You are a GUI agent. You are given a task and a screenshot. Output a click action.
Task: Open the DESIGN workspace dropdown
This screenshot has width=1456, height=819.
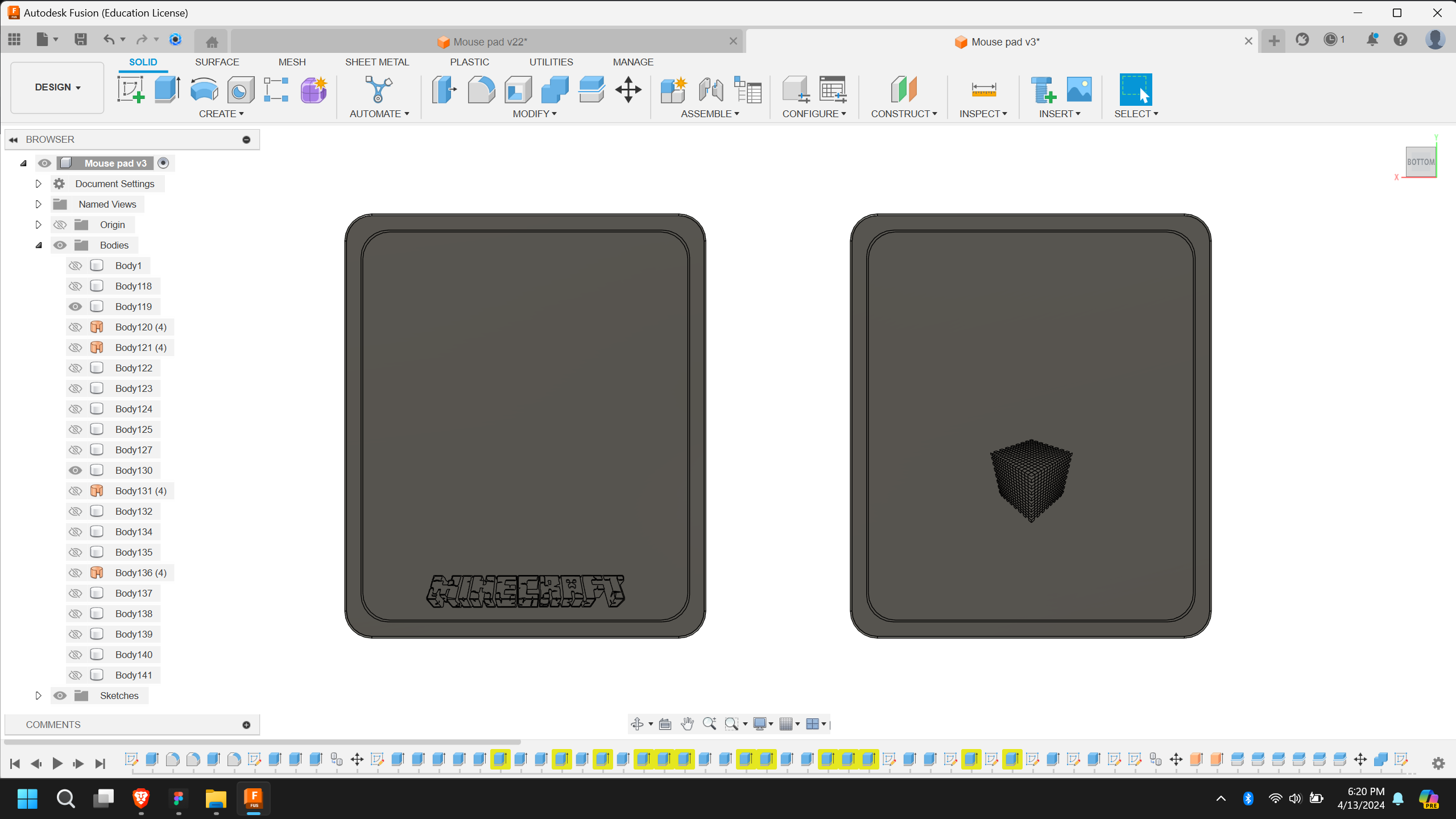[x=57, y=87]
